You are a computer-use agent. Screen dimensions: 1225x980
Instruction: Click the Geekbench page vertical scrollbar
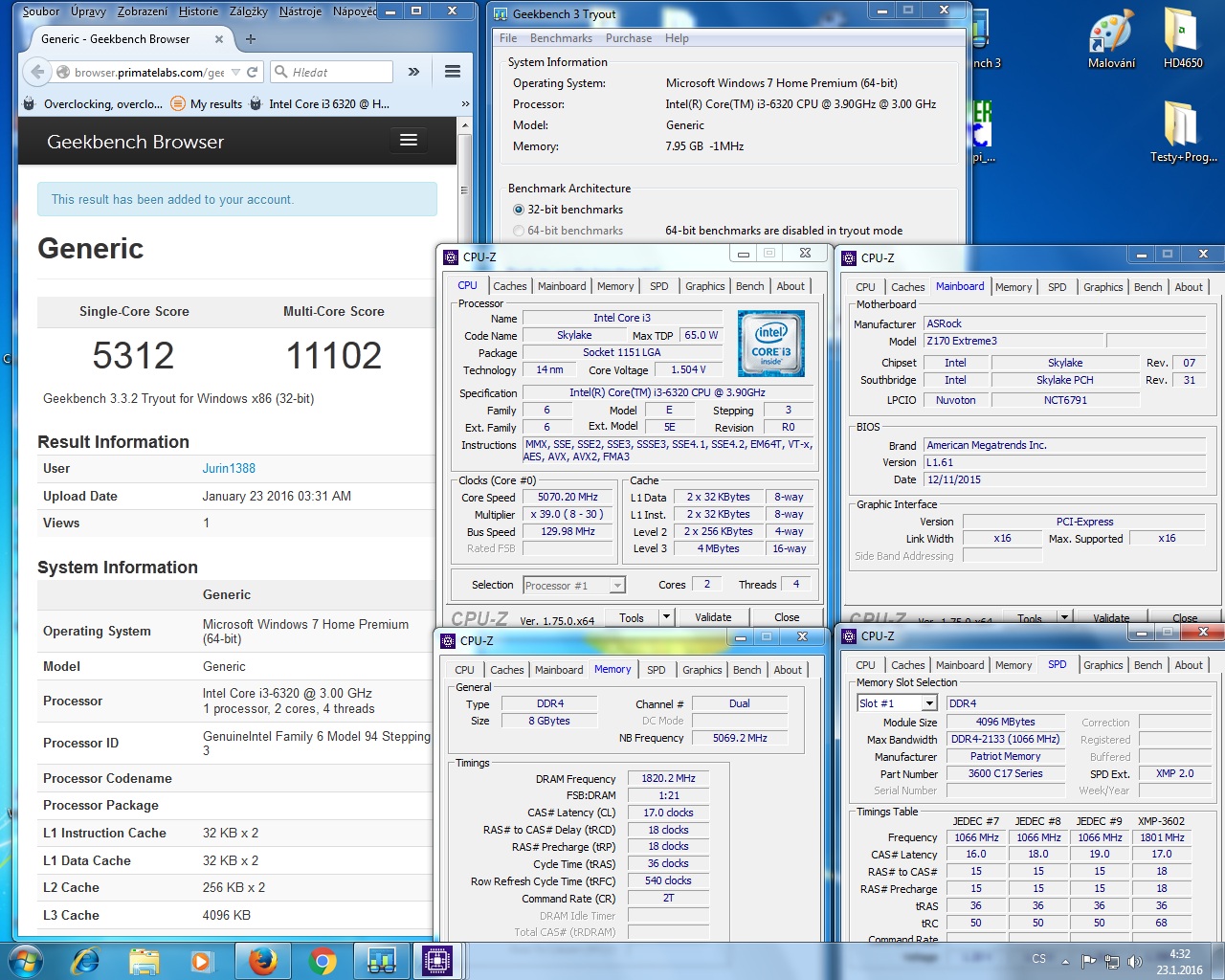[x=465, y=526]
